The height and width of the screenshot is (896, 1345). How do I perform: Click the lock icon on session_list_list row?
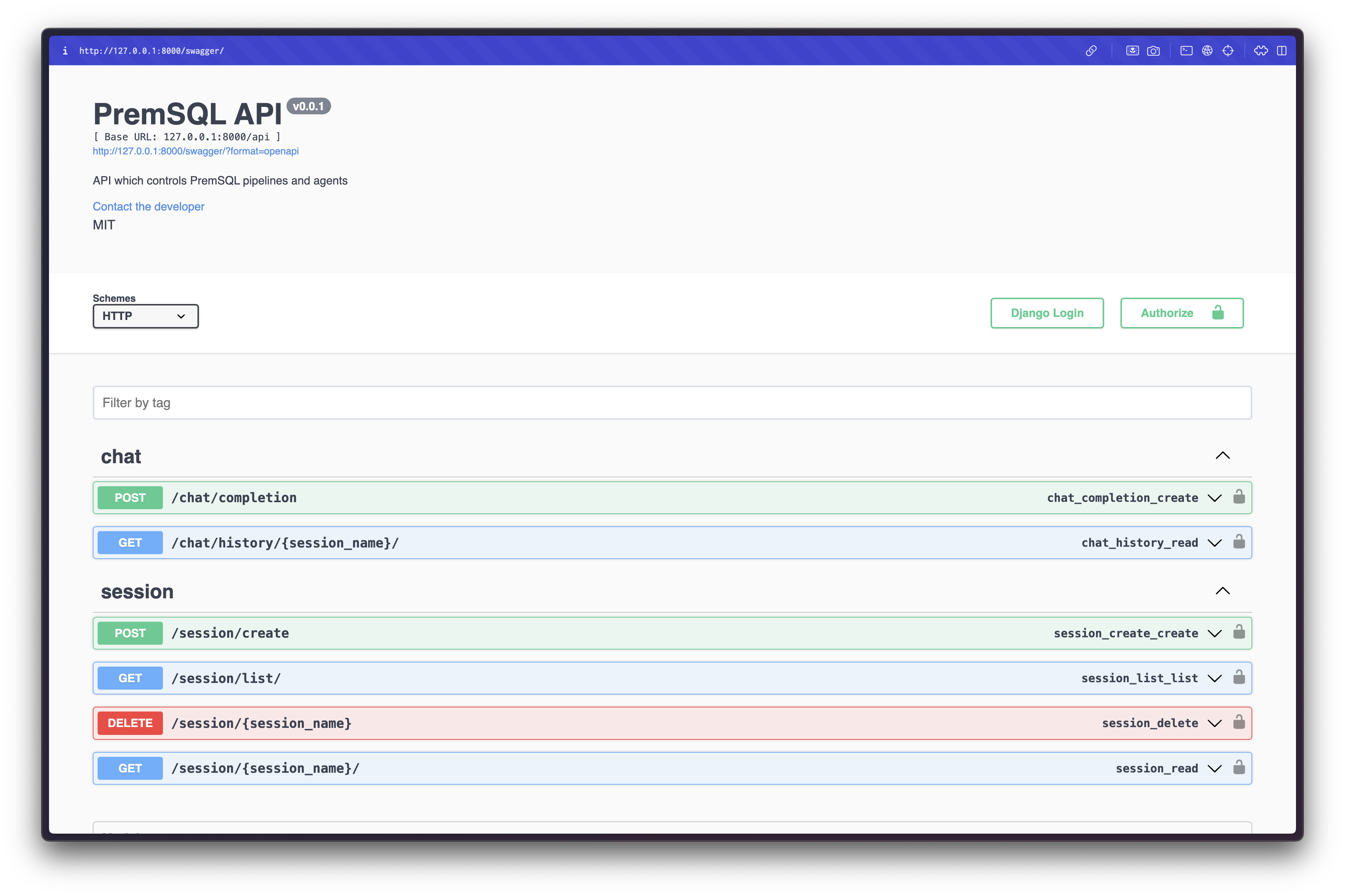[1239, 677]
